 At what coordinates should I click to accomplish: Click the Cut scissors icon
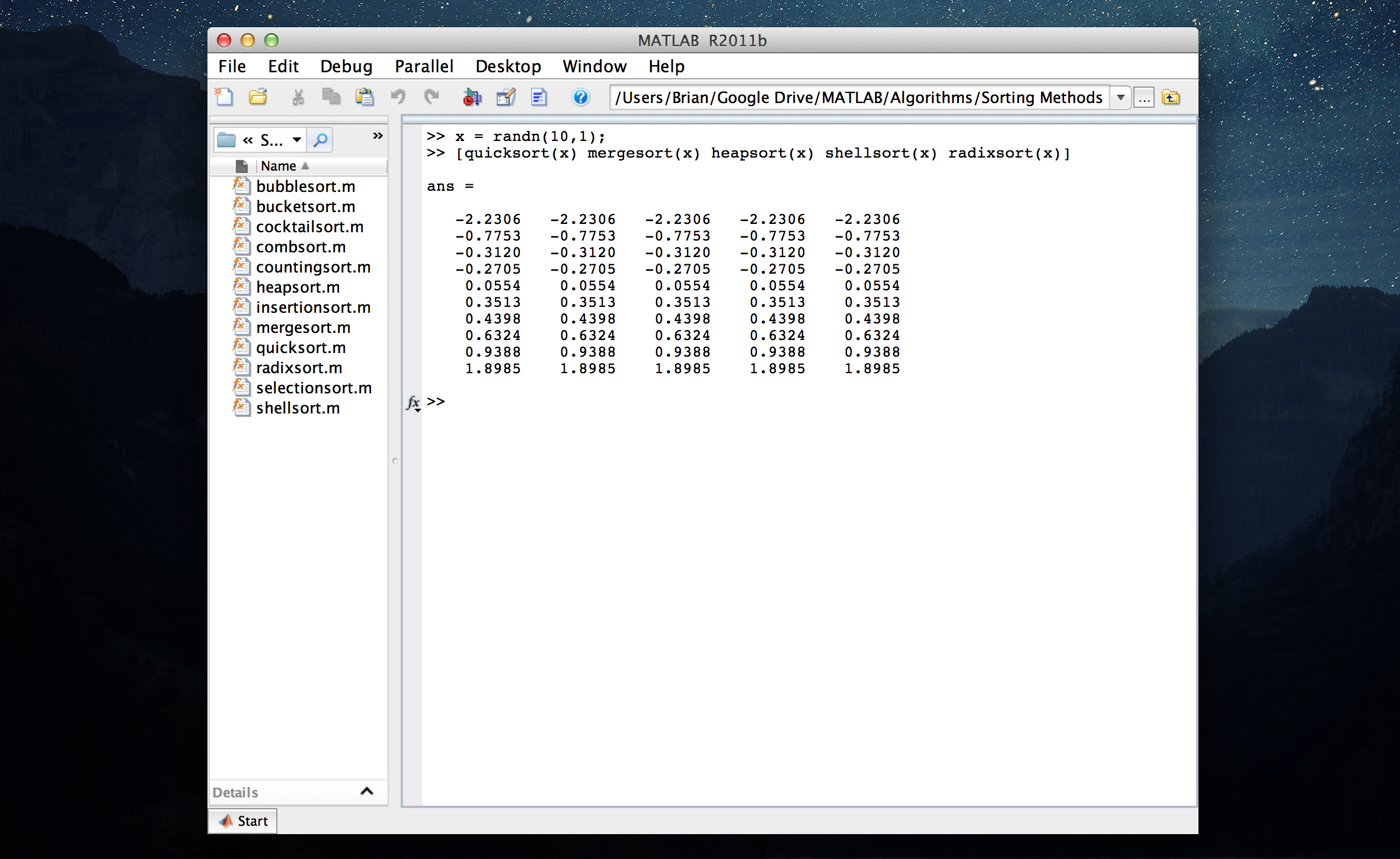(x=298, y=97)
